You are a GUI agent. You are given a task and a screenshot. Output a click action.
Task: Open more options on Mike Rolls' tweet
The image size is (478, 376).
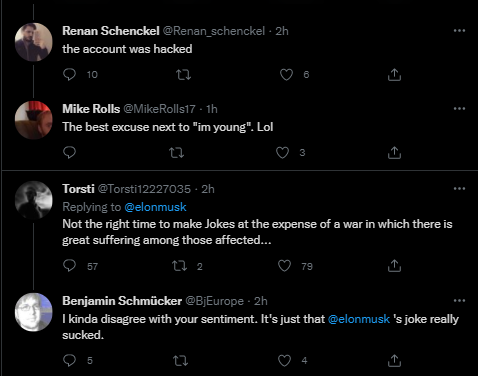[459, 109]
